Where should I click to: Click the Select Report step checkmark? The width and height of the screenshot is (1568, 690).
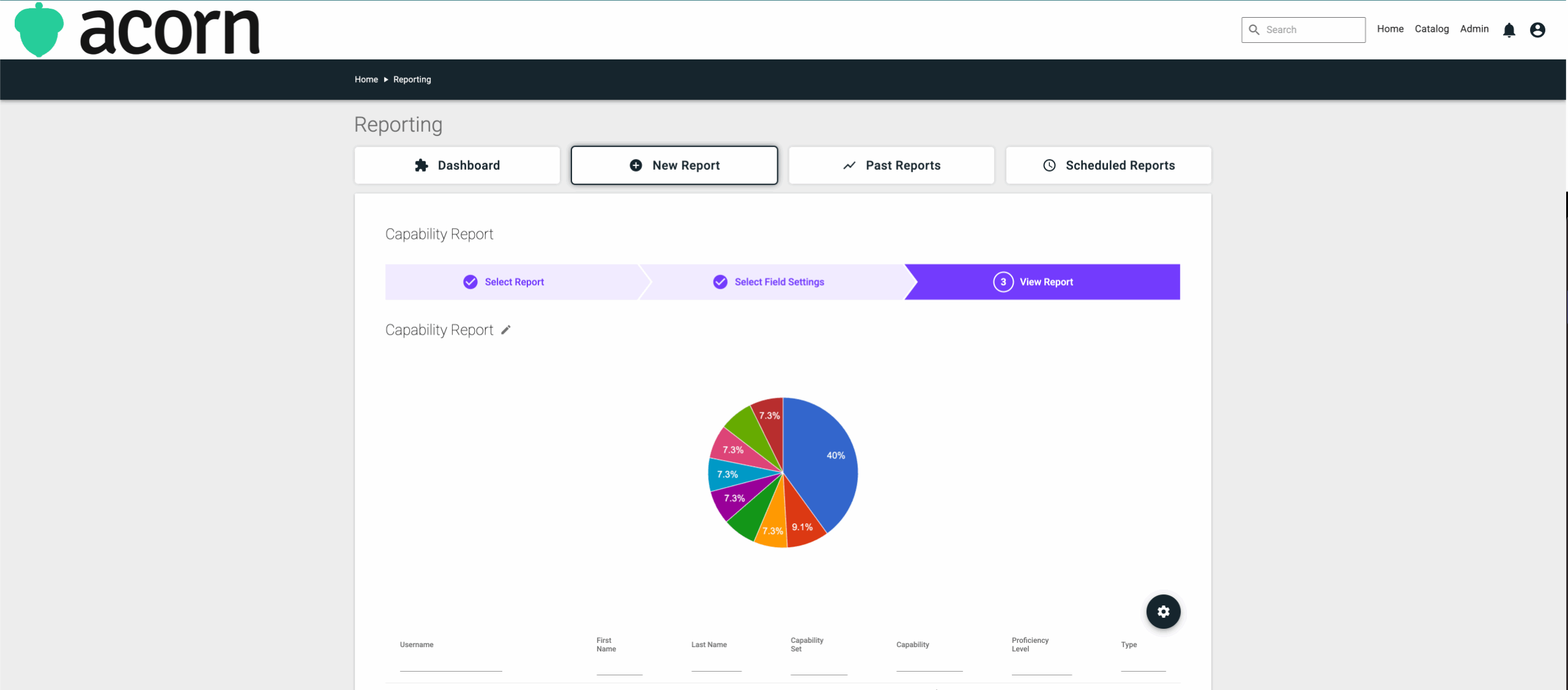tap(470, 282)
